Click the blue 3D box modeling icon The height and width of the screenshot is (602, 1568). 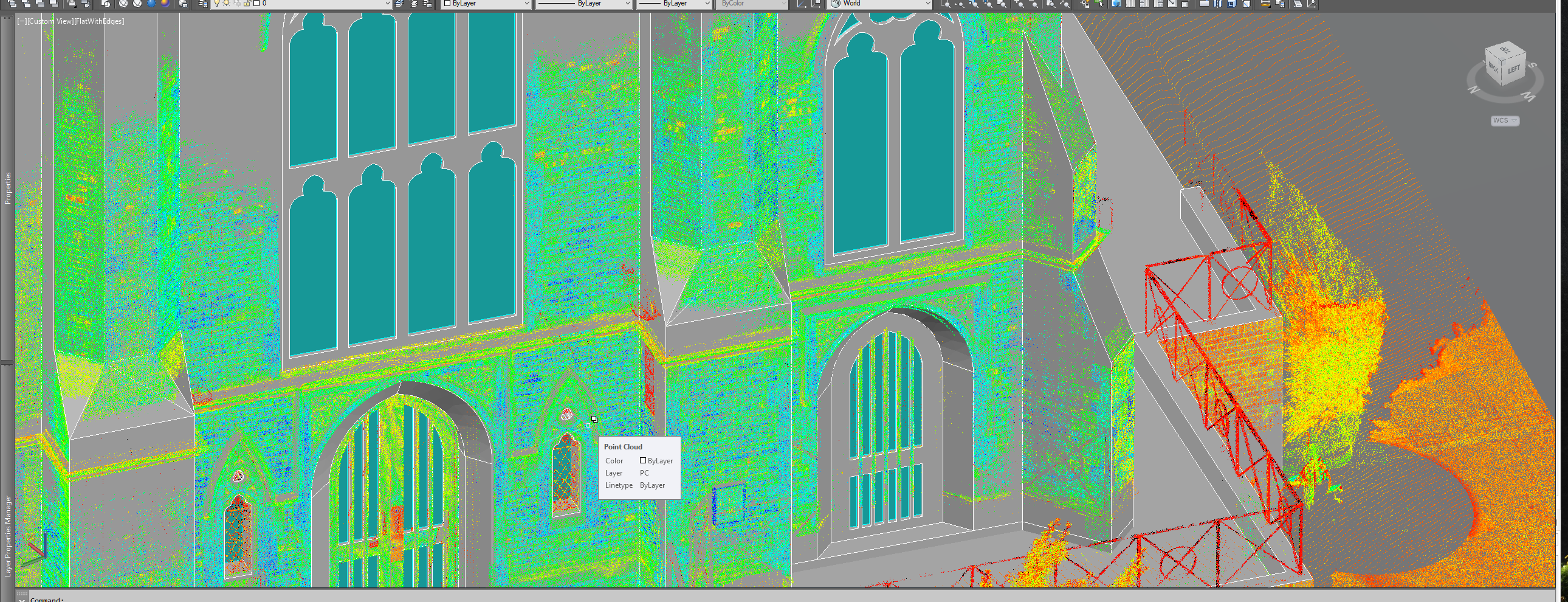(1116, 4)
